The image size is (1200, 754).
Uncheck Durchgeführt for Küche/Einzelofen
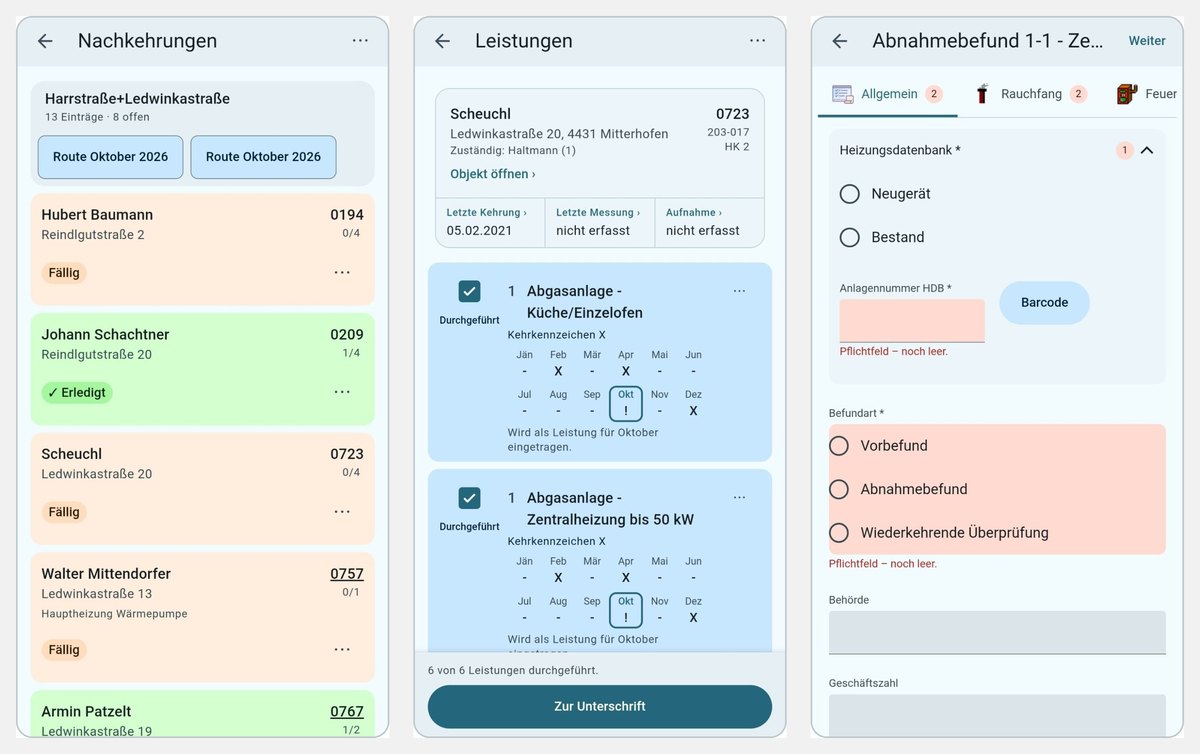(469, 291)
